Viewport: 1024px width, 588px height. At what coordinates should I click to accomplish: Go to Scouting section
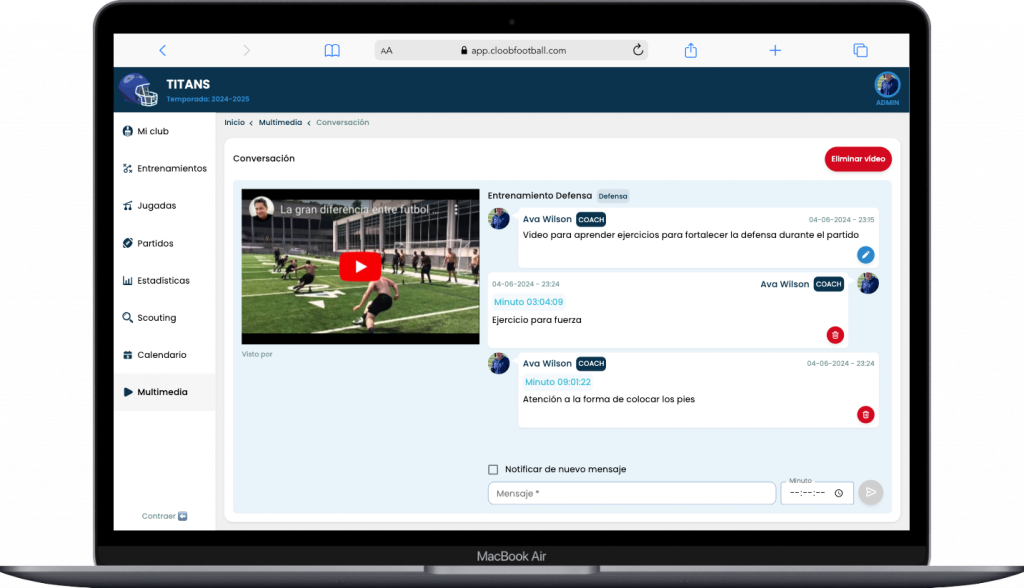[156, 318]
